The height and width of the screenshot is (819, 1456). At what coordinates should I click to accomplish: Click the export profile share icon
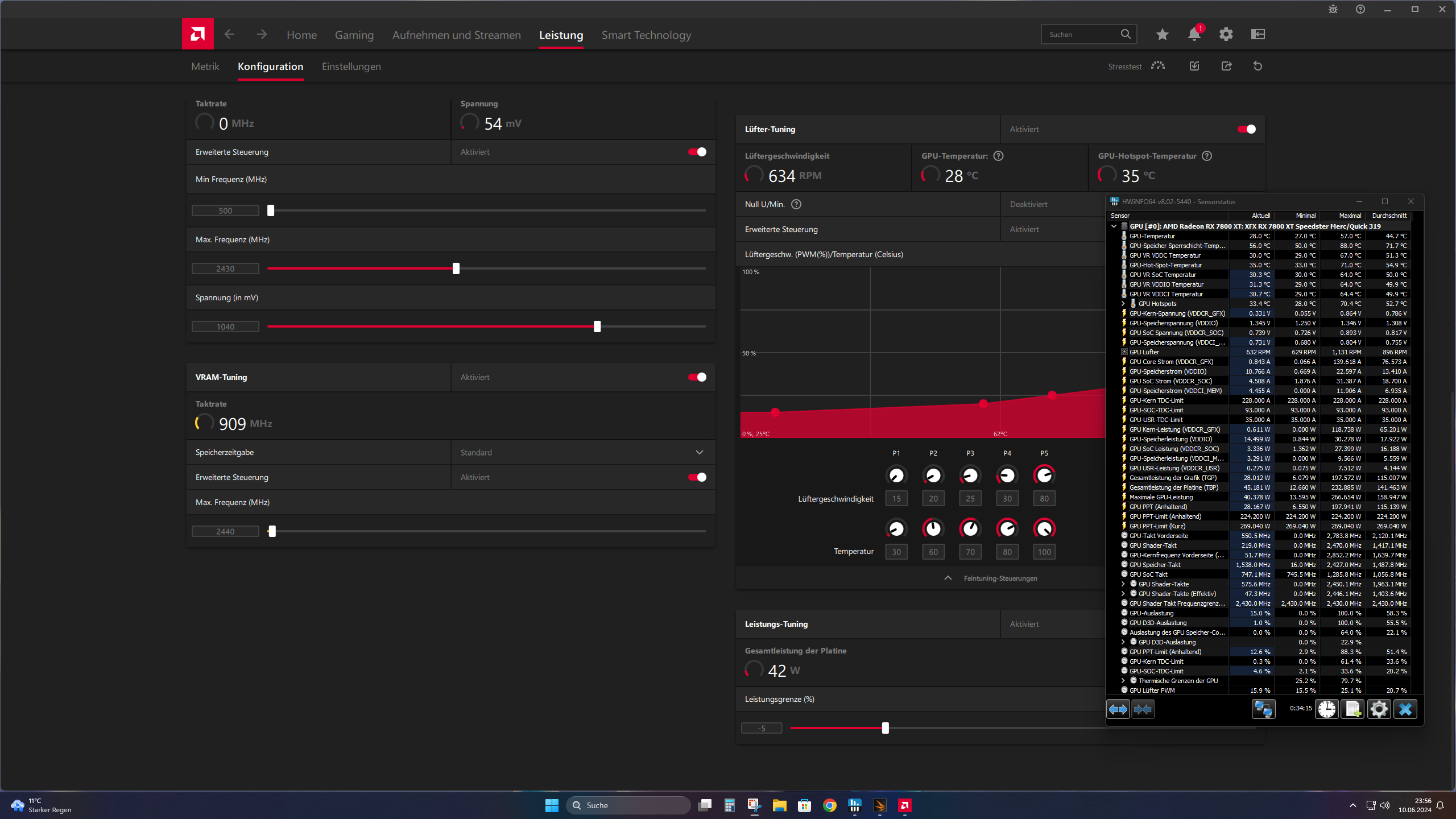point(1226,66)
